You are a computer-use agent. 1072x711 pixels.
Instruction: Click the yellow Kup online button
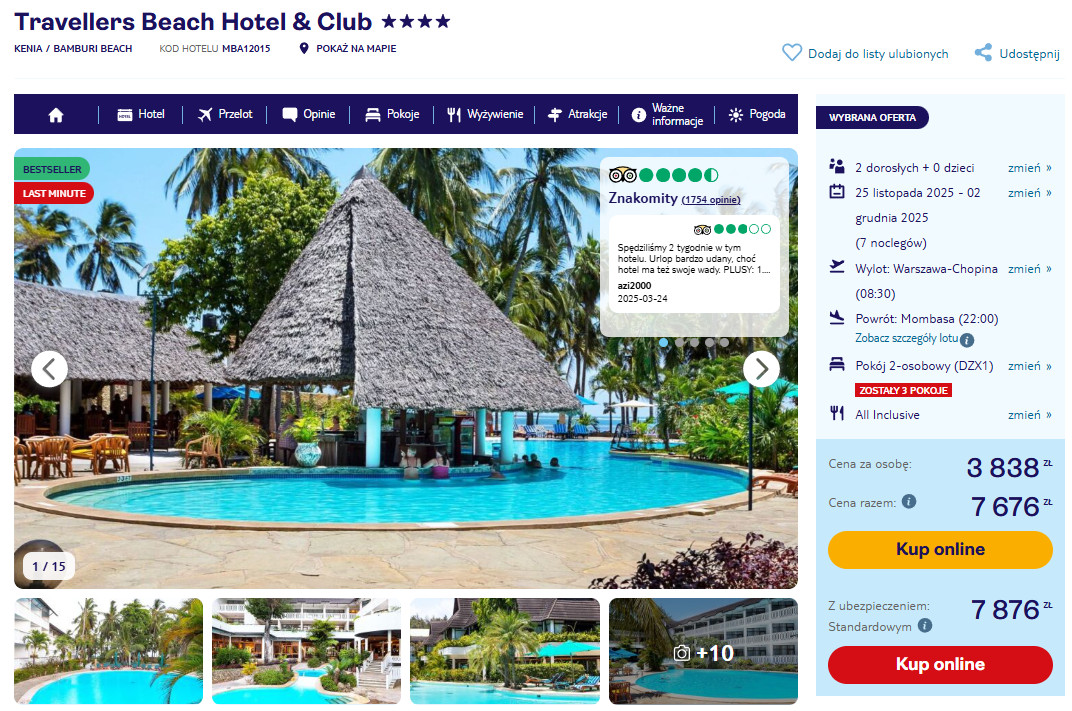940,550
